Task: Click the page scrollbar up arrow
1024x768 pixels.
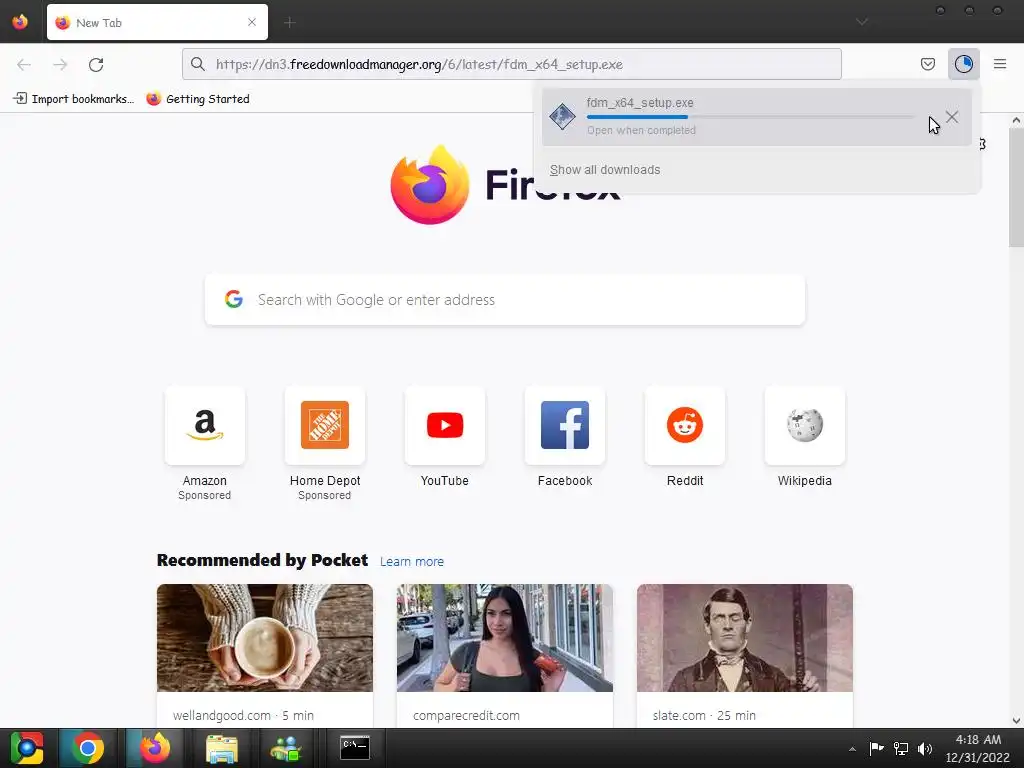Action: pos(1016,120)
